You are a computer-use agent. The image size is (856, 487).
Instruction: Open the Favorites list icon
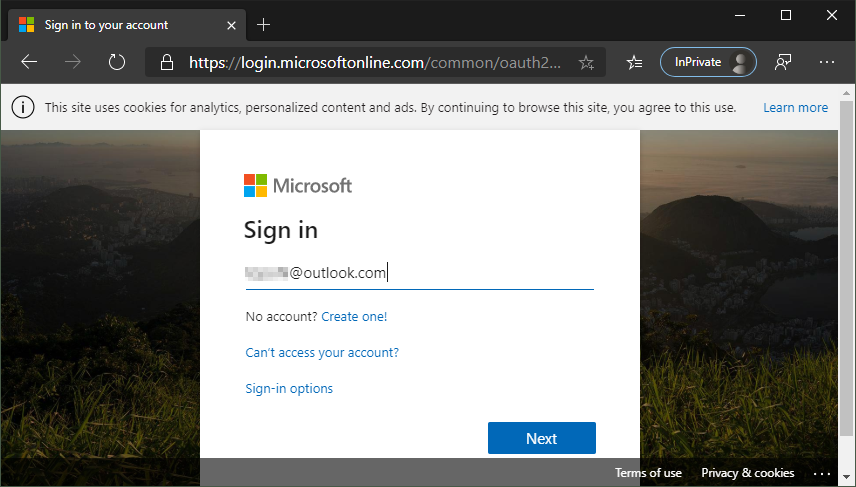[634, 62]
